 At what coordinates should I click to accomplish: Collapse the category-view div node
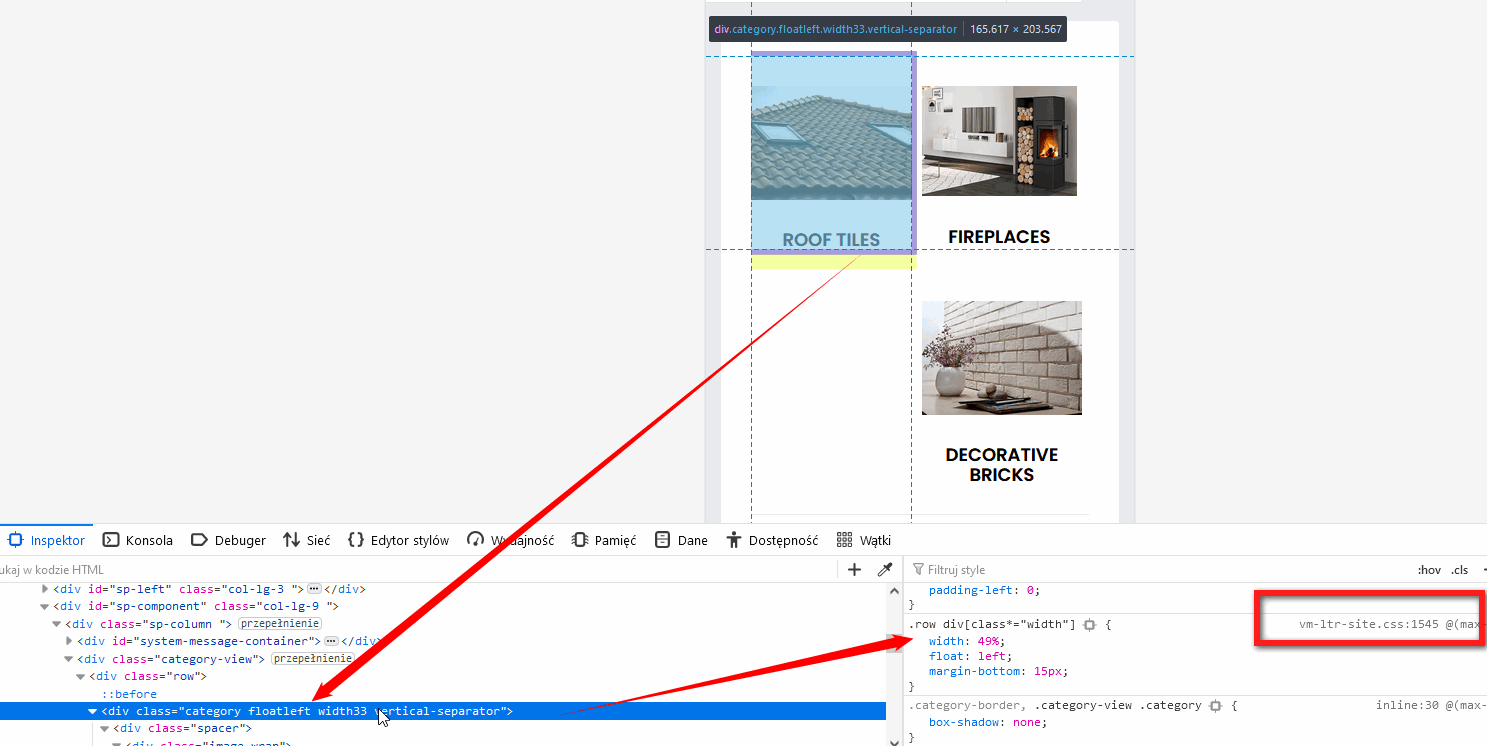click(69, 659)
